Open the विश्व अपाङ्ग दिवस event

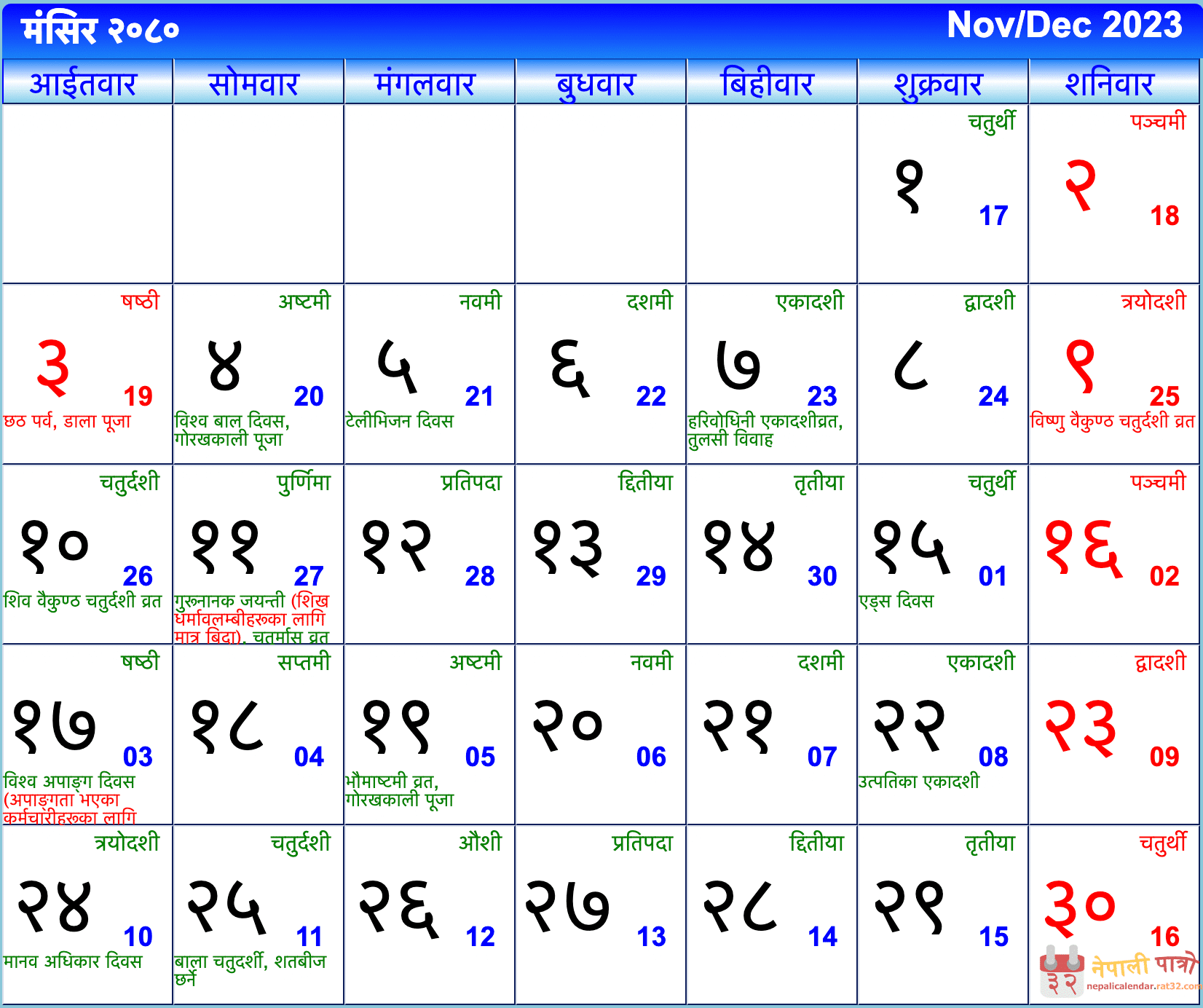click(x=69, y=798)
